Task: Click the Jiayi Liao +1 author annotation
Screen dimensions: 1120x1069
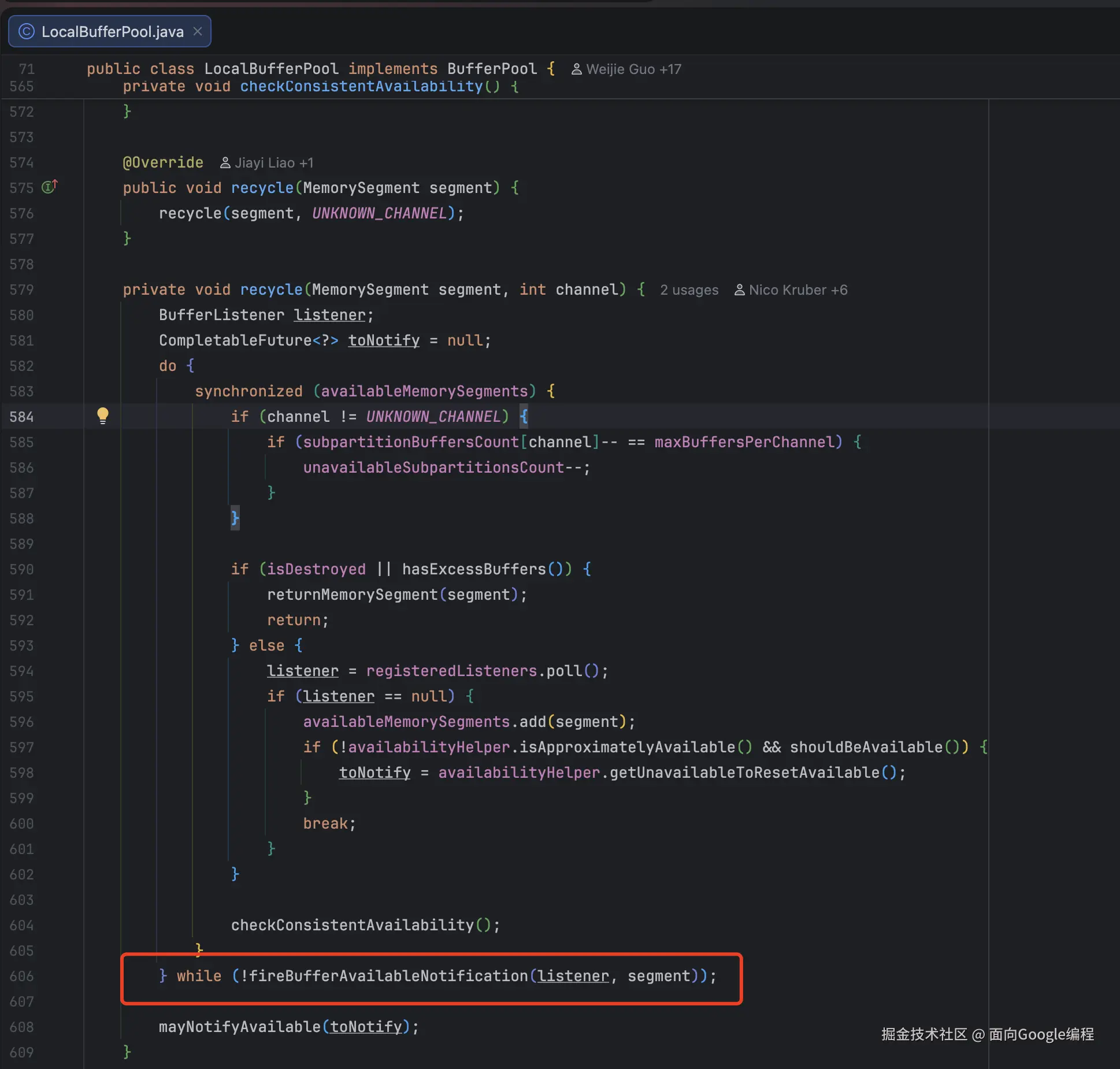Action: point(273,163)
